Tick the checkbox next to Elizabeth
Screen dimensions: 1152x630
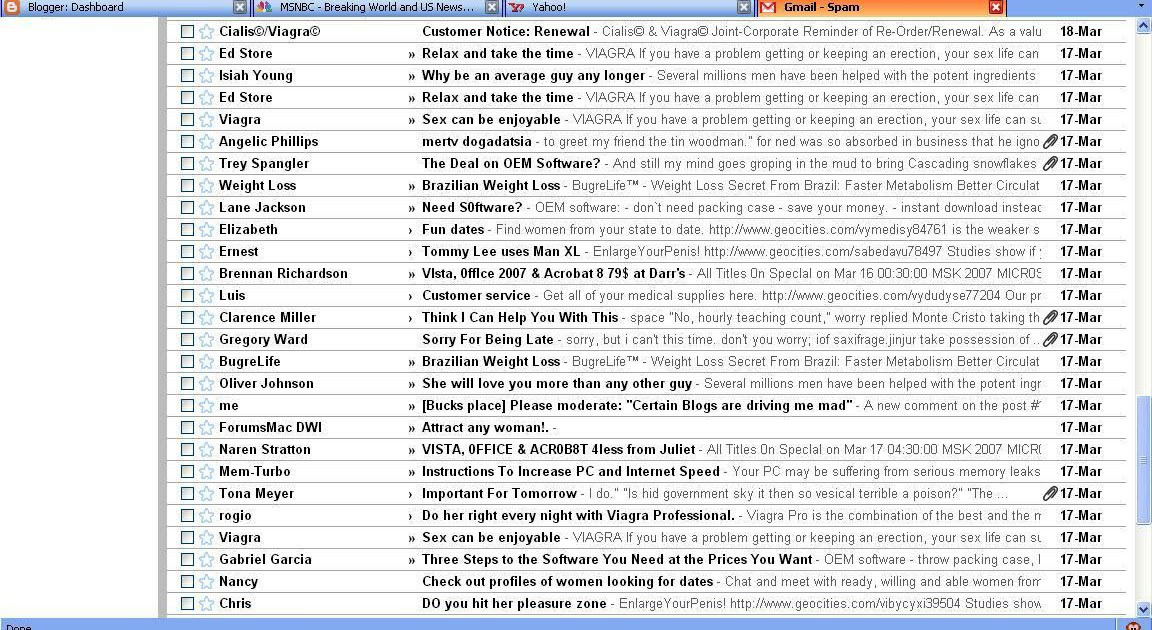[187, 230]
